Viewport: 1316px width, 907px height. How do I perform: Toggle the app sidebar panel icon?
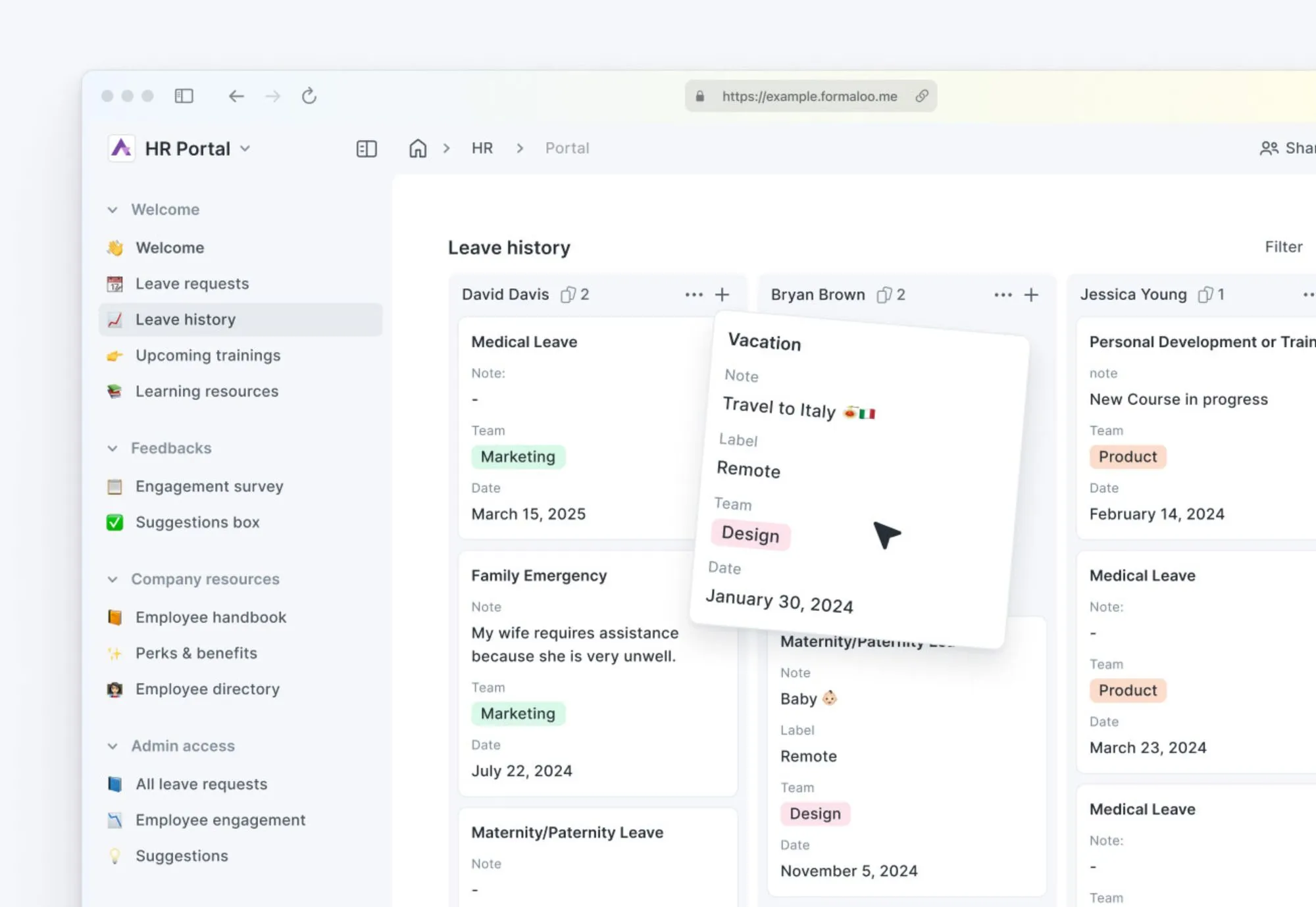(367, 149)
